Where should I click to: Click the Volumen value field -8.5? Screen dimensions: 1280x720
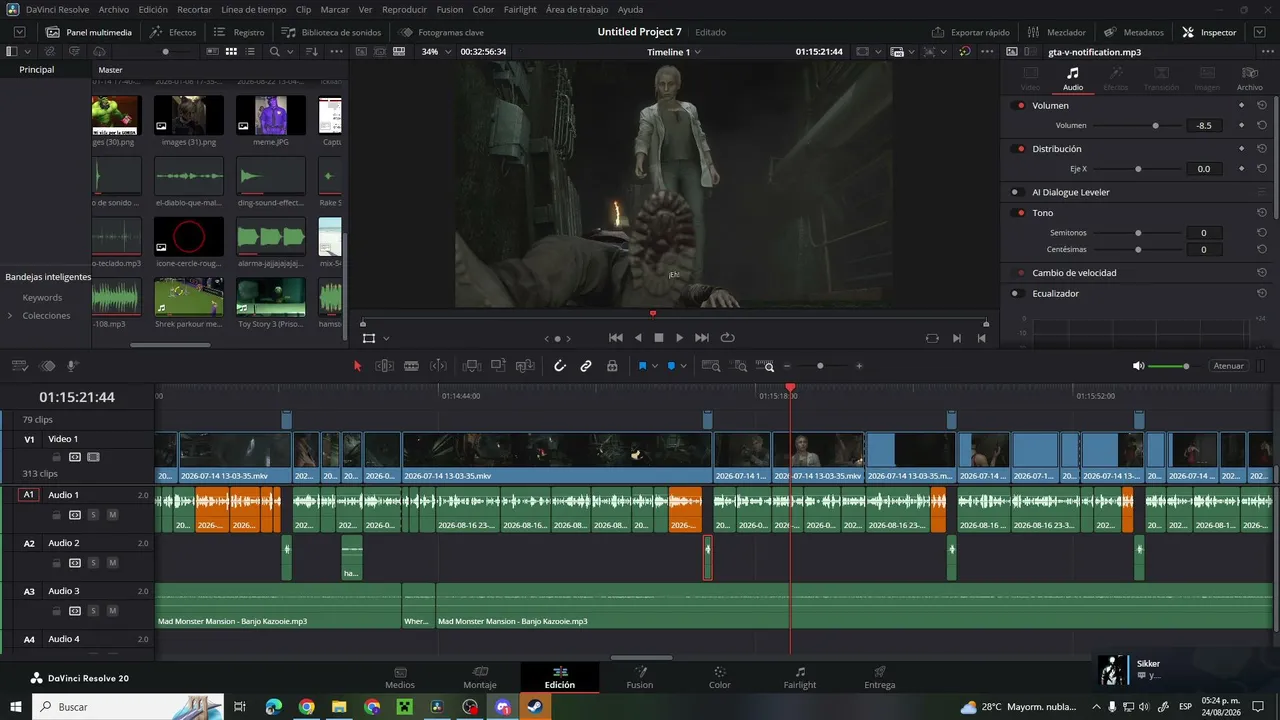pyautogui.click(x=1204, y=126)
